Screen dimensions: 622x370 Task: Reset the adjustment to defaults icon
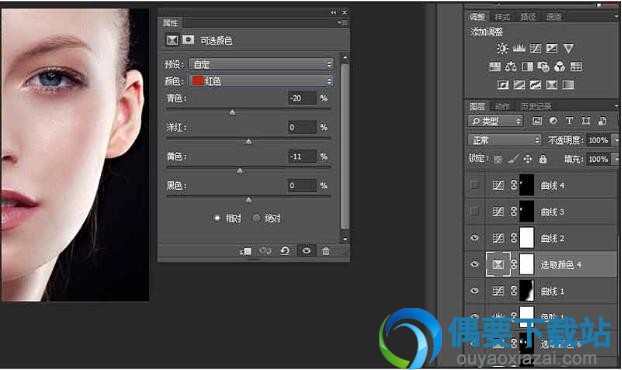pyautogui.click(x=285, y=251)
